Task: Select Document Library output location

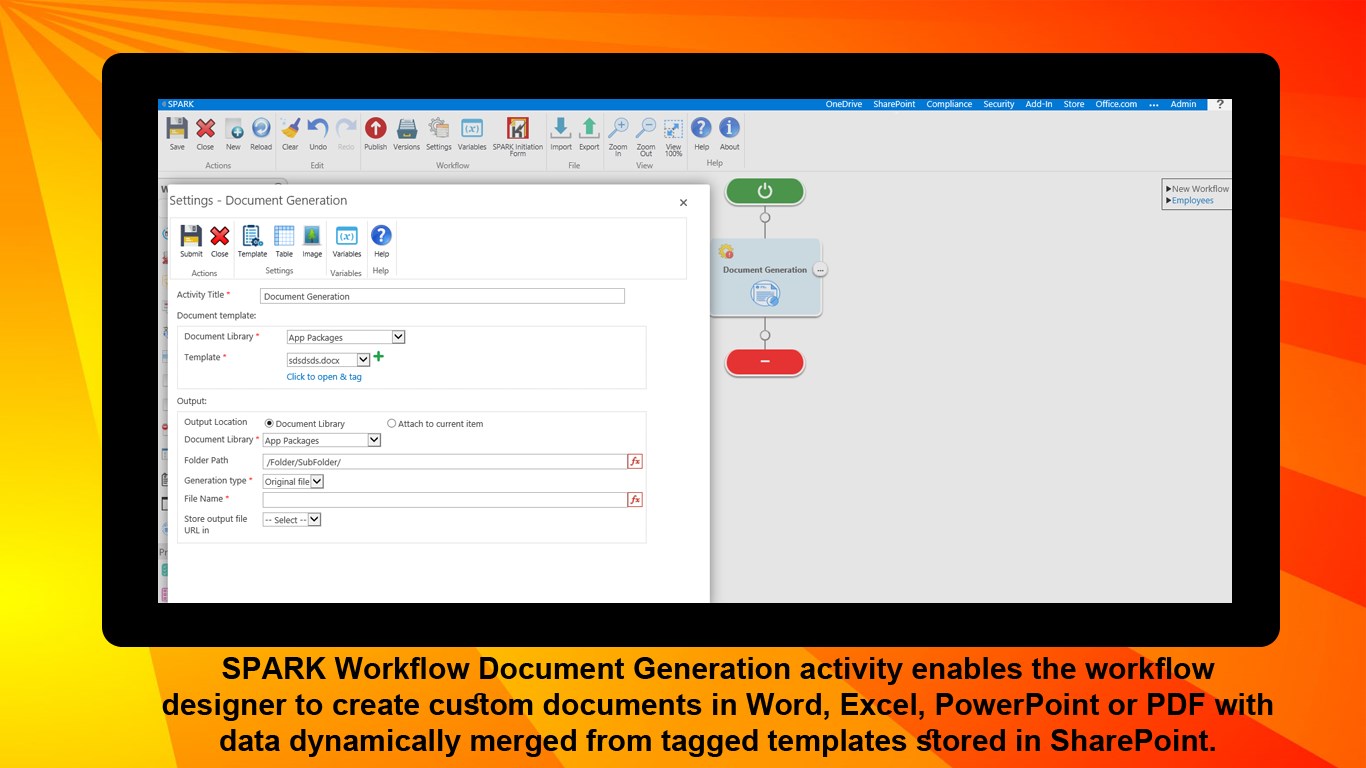Action: [269, 424]
